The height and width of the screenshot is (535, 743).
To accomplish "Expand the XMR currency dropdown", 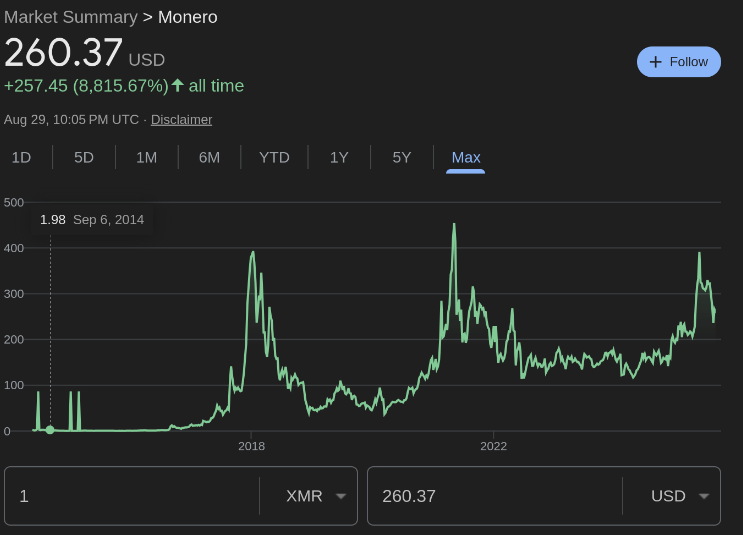I will tap(315, 496).
